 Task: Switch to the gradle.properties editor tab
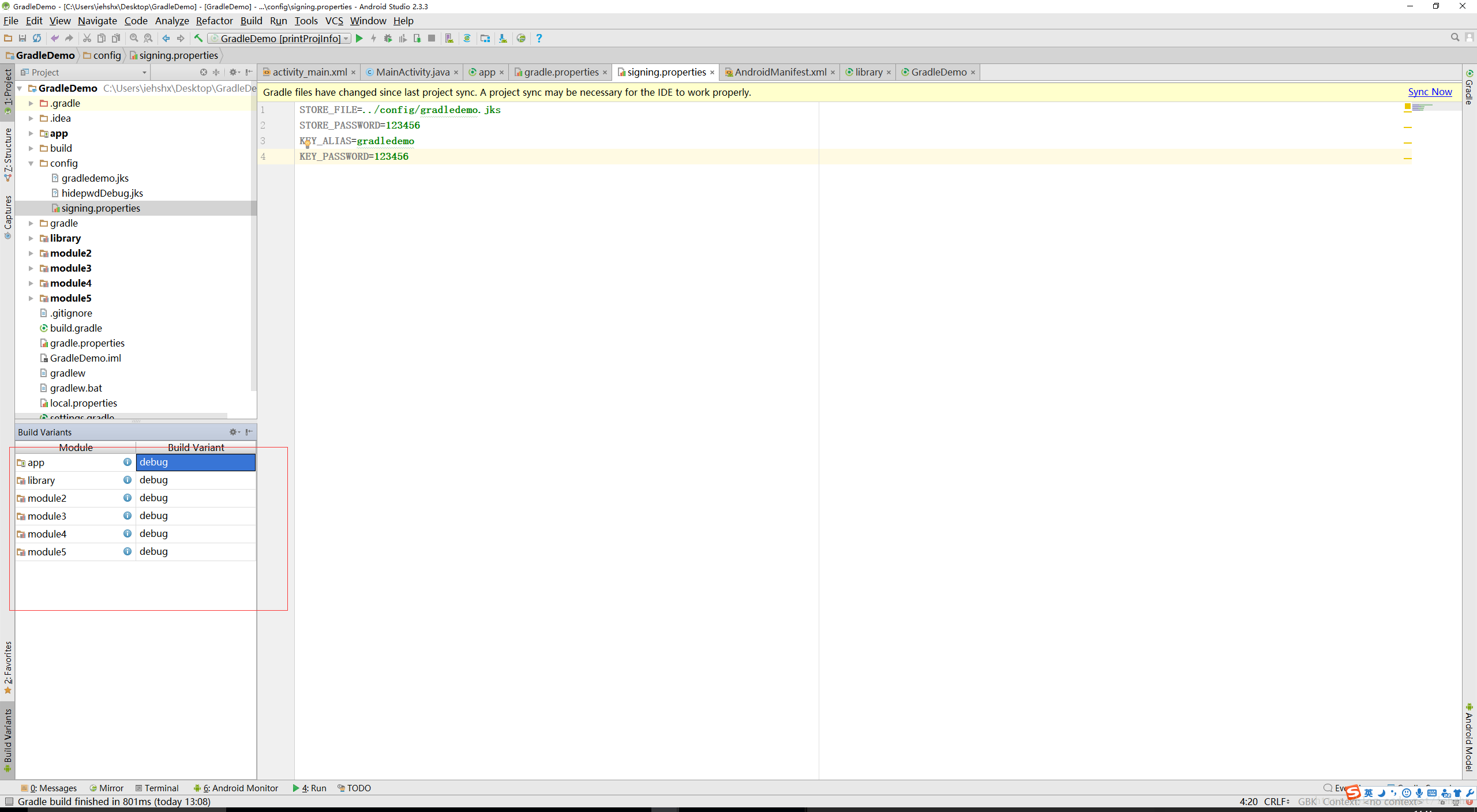561,72
